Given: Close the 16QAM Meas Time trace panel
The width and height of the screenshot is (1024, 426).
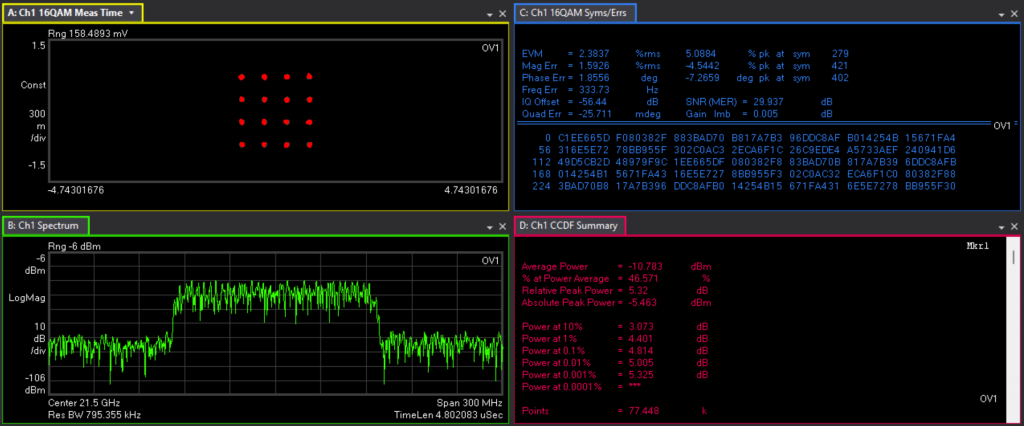Looking at the screenshot, I should [503, 15].
